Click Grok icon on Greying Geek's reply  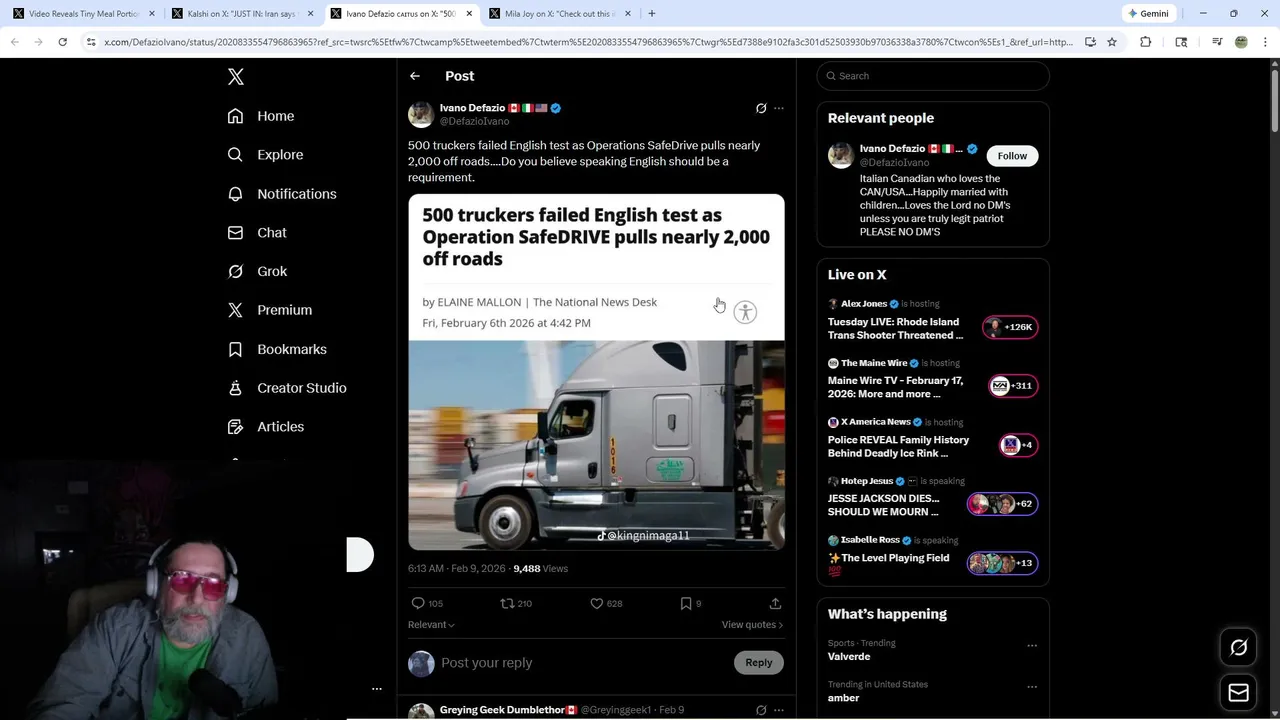coord(761,710)
